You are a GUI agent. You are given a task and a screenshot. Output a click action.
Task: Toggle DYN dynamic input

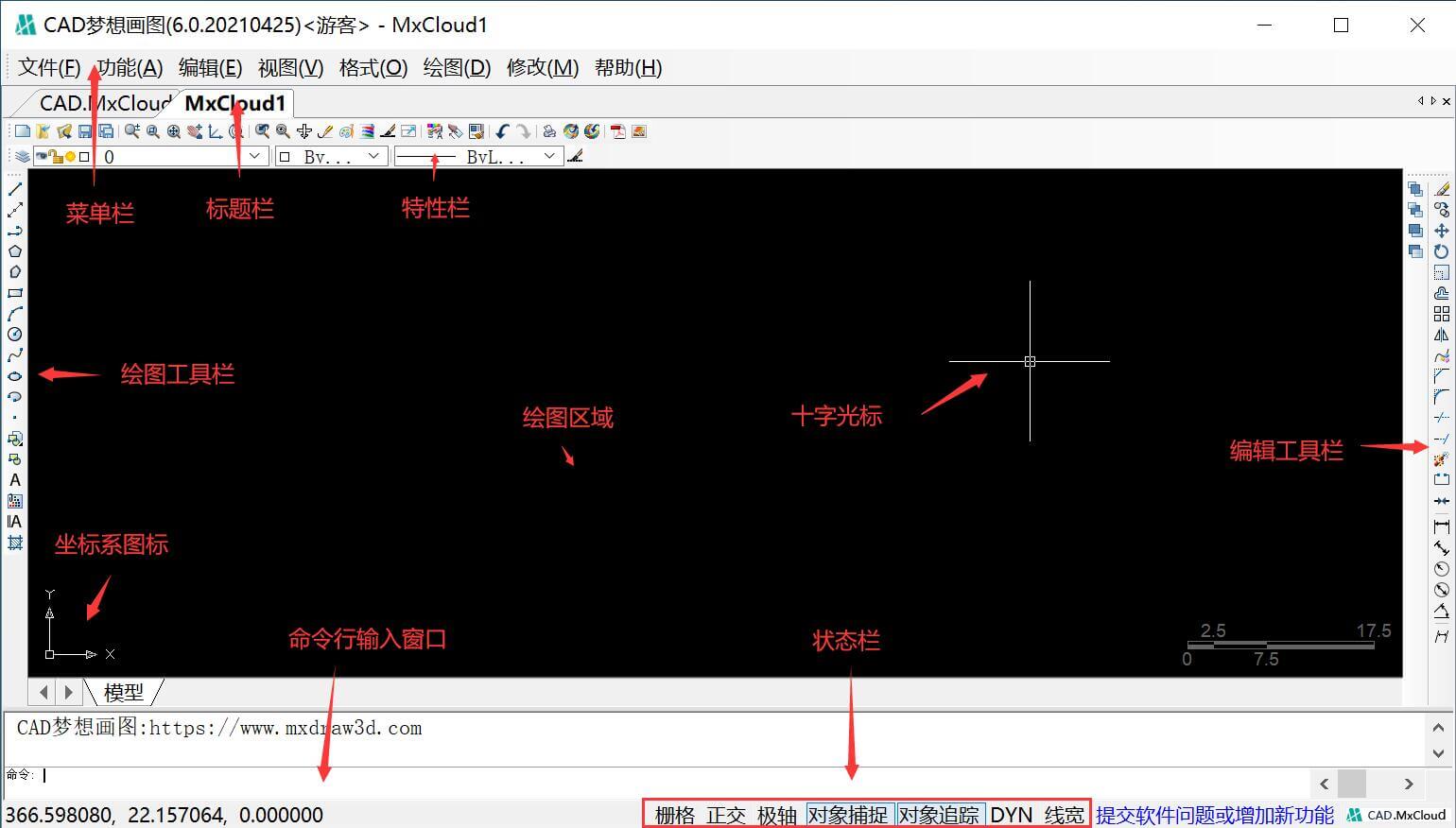(x=1012, y=815)
